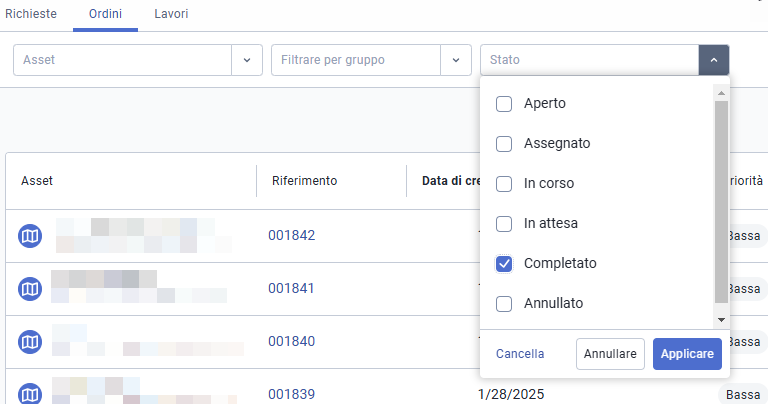768x404 pixels.
Task: Click the Bassa priority badge in row 001839
Action: pos(743,394)
